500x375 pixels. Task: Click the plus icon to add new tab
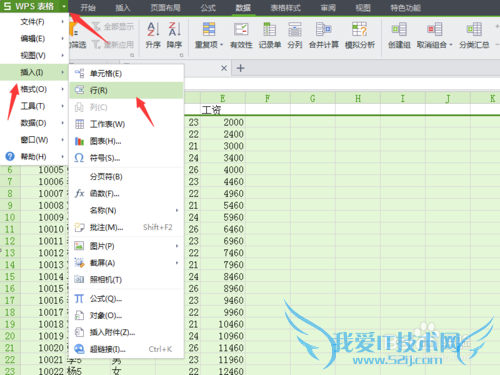pos(240,68)
